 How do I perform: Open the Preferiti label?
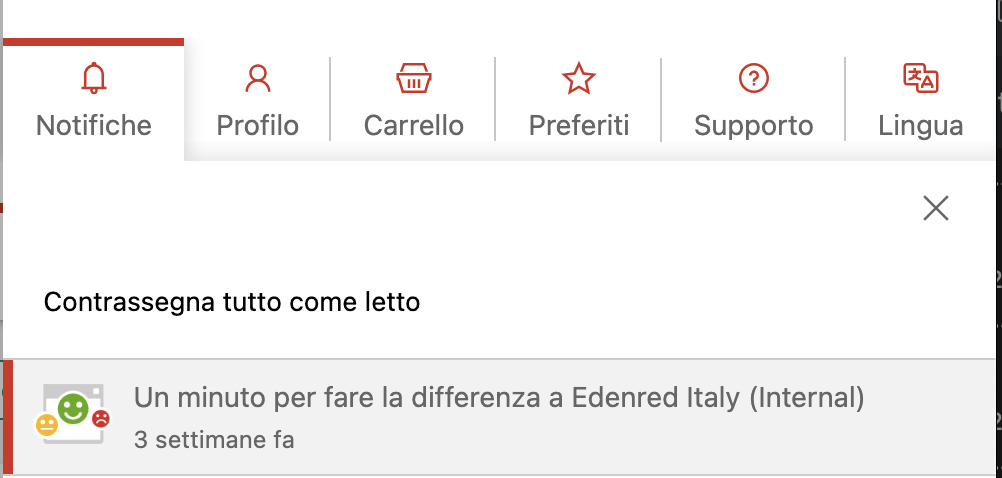(578, 125)
